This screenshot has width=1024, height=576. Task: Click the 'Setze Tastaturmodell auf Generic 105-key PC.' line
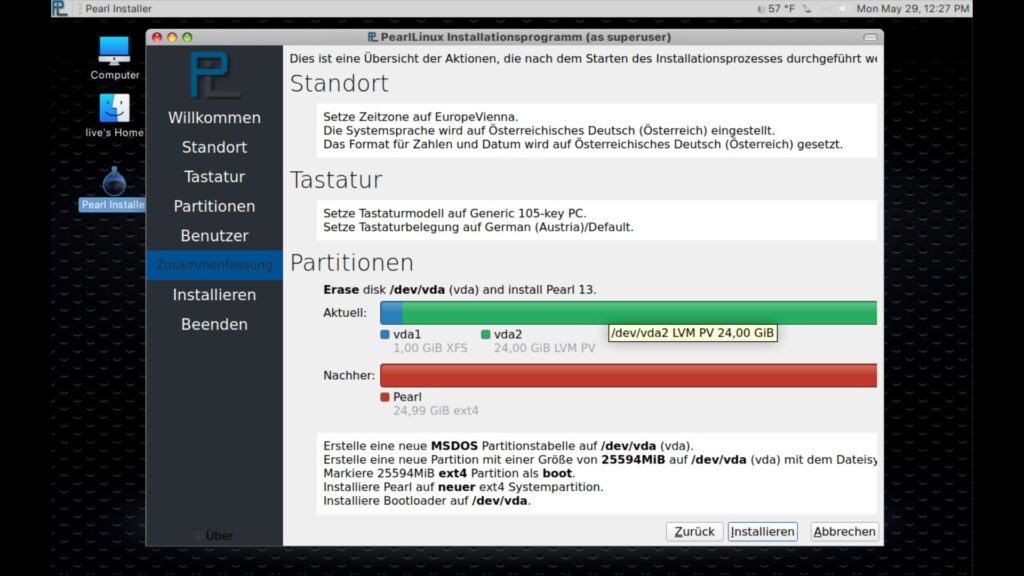point(455,213)
